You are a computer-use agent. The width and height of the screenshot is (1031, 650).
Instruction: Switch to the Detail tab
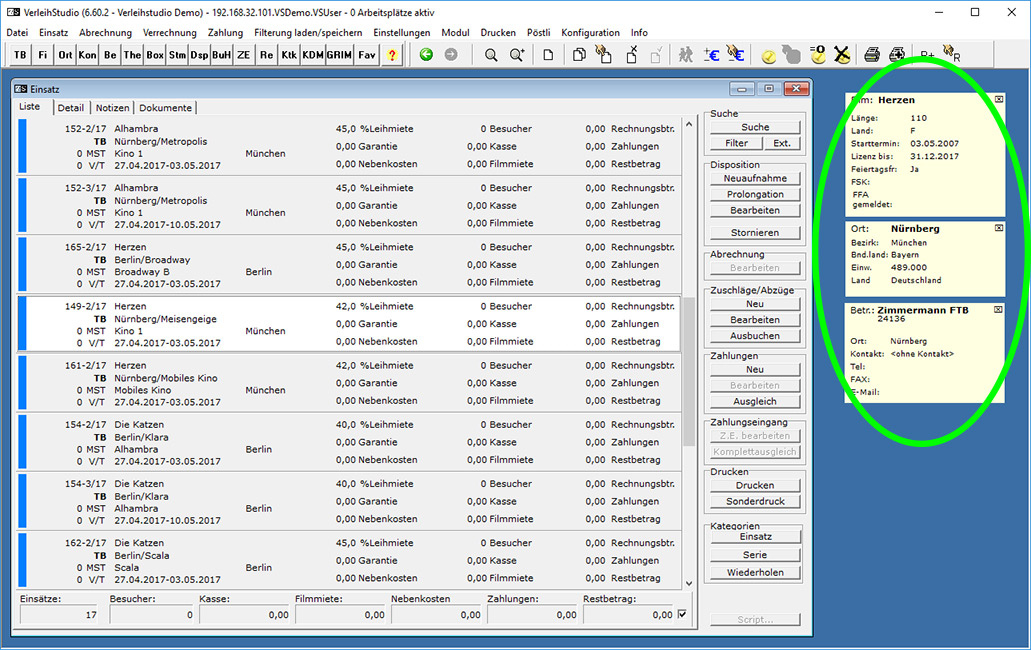(70, 108)
